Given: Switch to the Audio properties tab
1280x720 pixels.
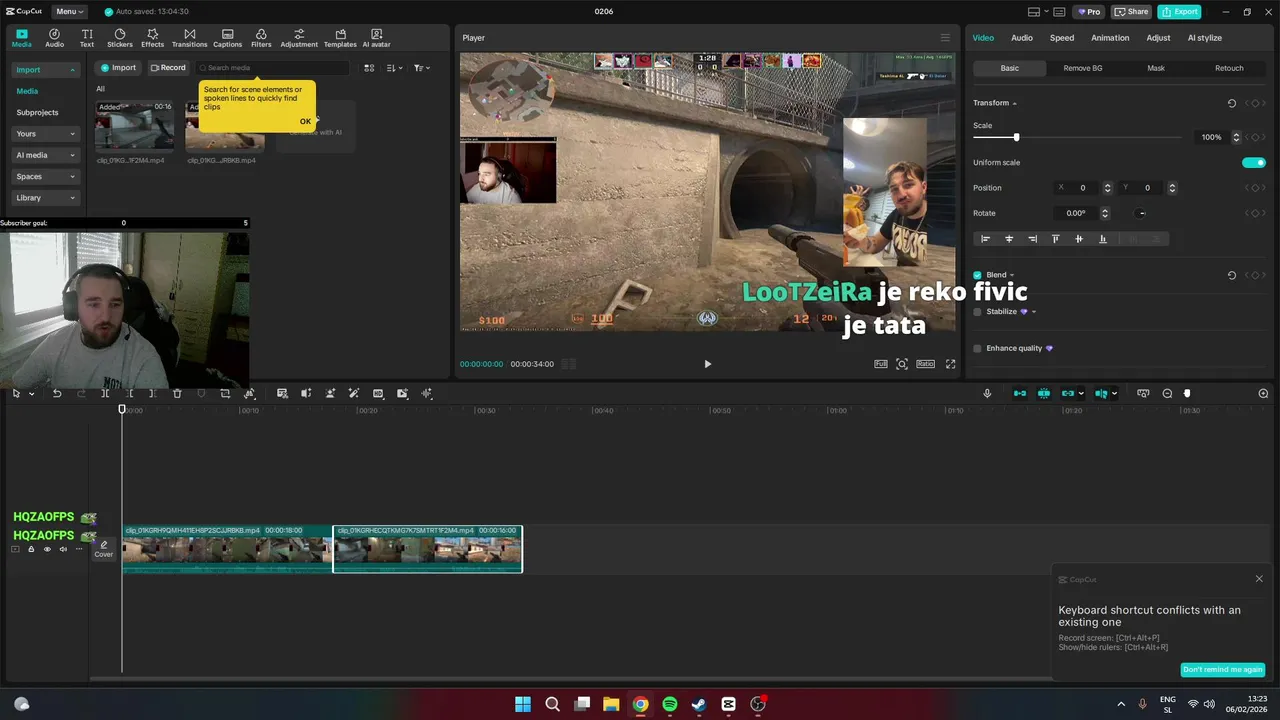Looking at the screenshot, I should tap(1022, 38).
